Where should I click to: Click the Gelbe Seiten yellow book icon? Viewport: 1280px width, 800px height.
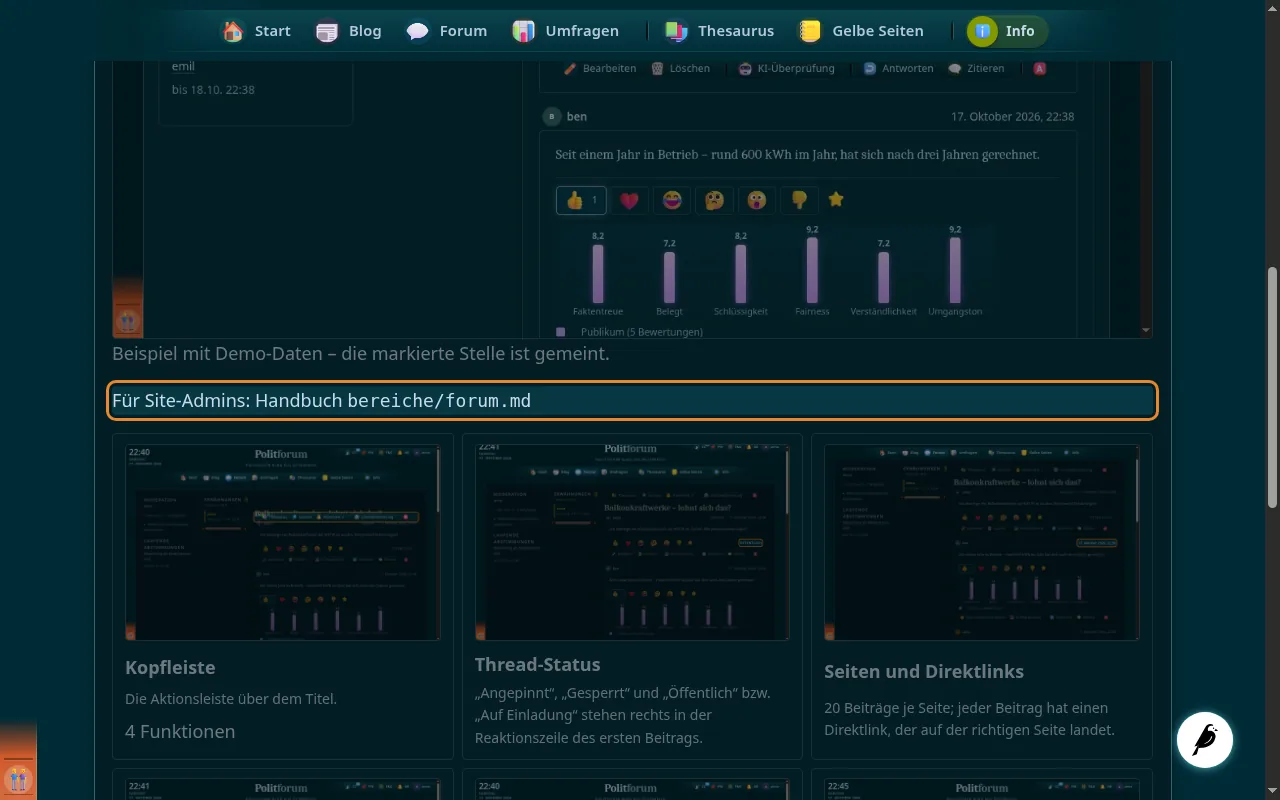tap(808, 31)
